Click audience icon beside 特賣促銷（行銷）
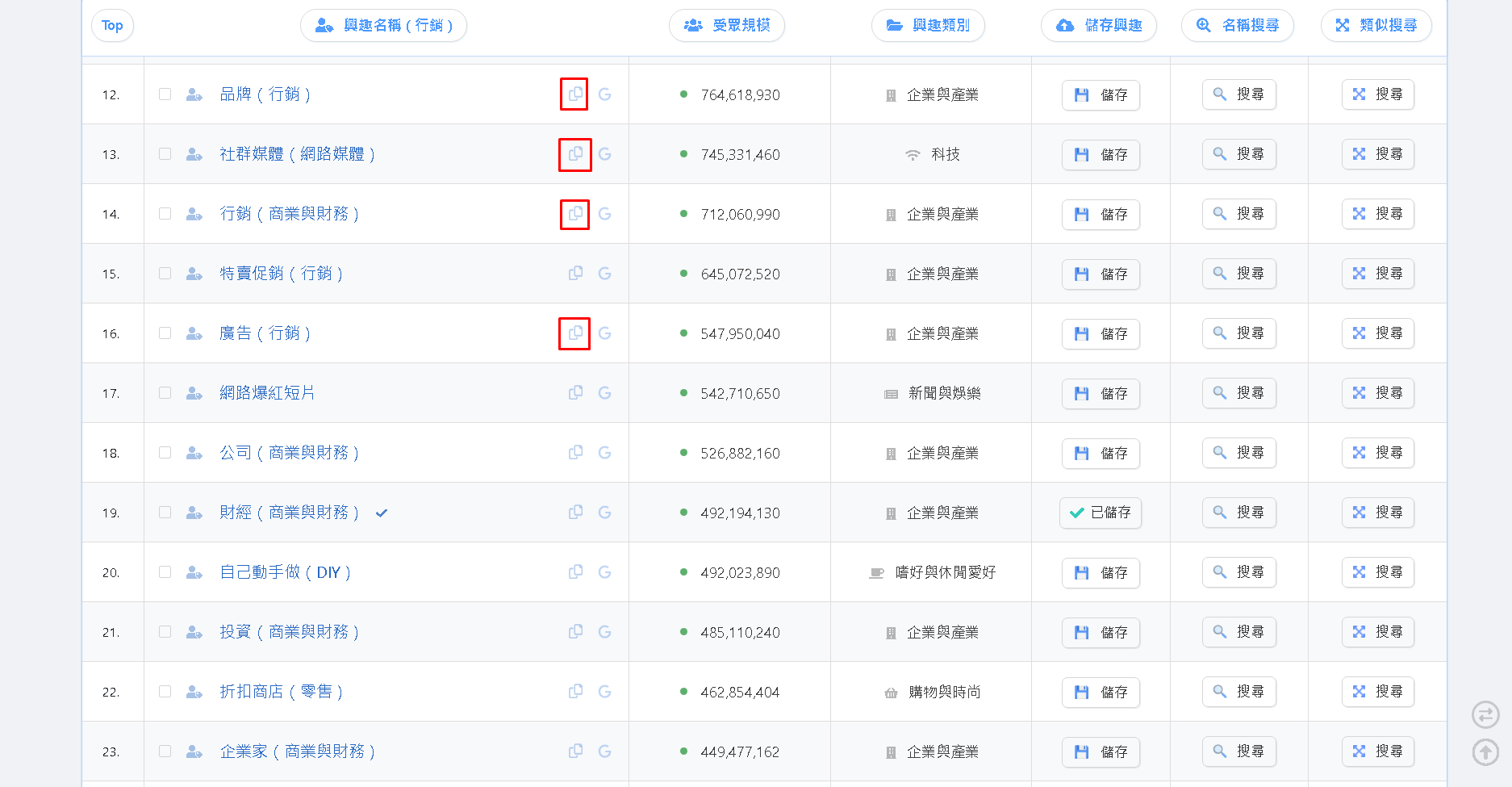The height and width of the screenshot is (787, 1512). (194, 274)
